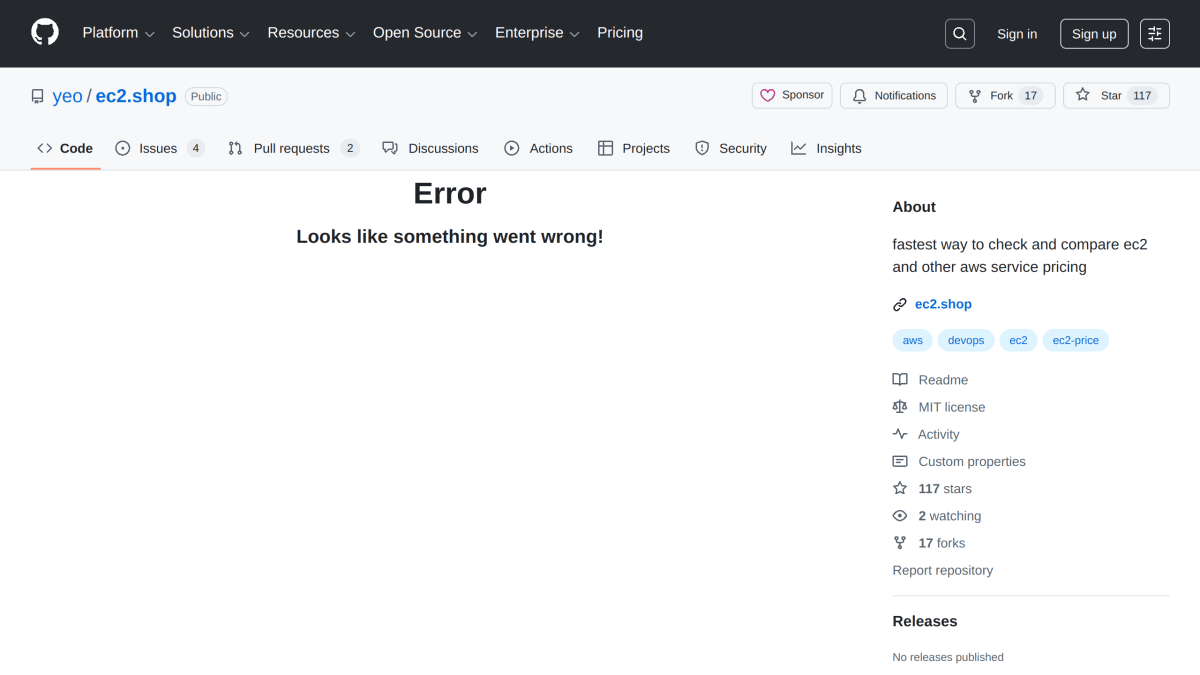Image resolution: width=1200 pixels, height=675 pixels.
Task: Expand the Open Source menu
Action: 425,33
